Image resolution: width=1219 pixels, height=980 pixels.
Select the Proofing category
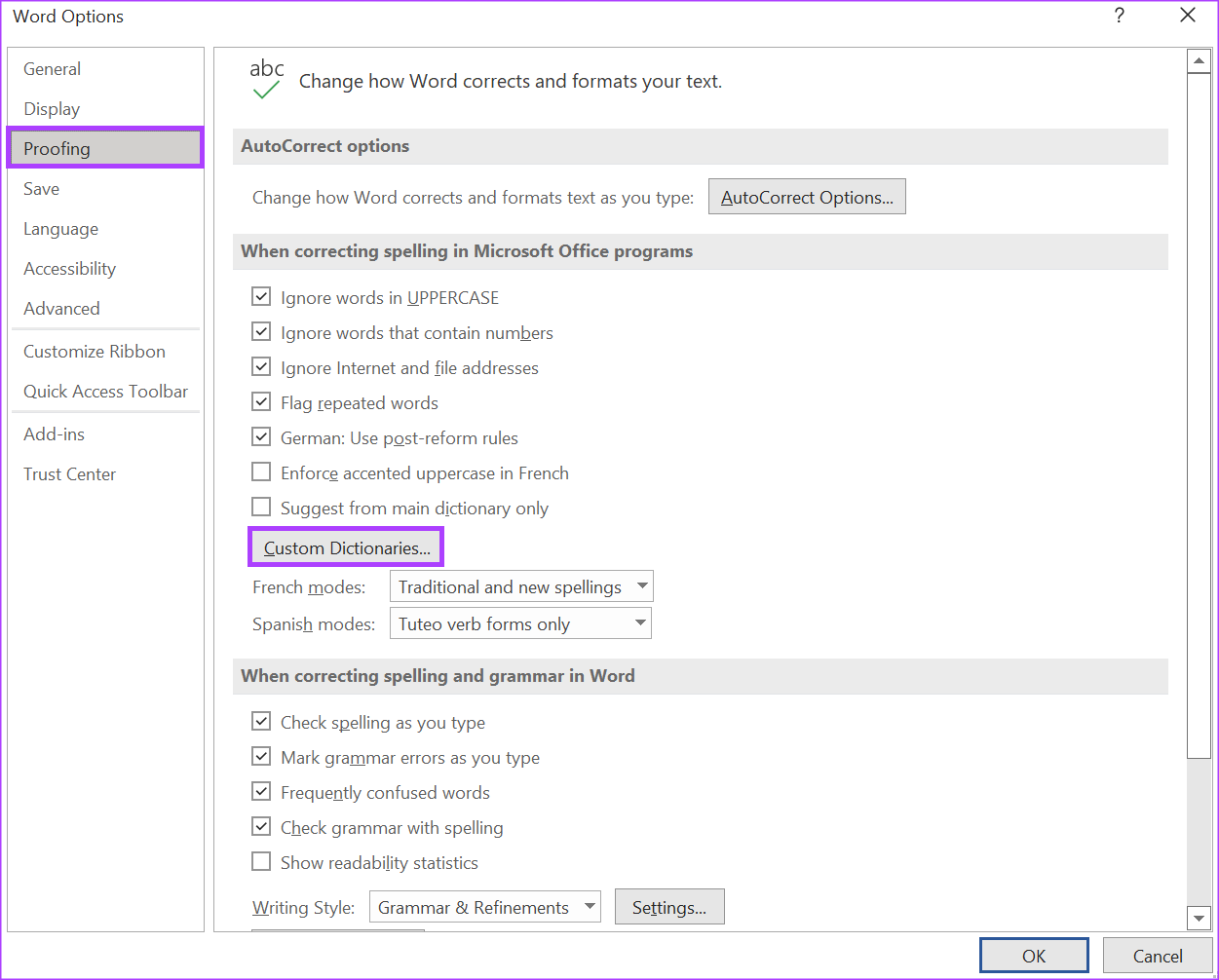[105, 148]
